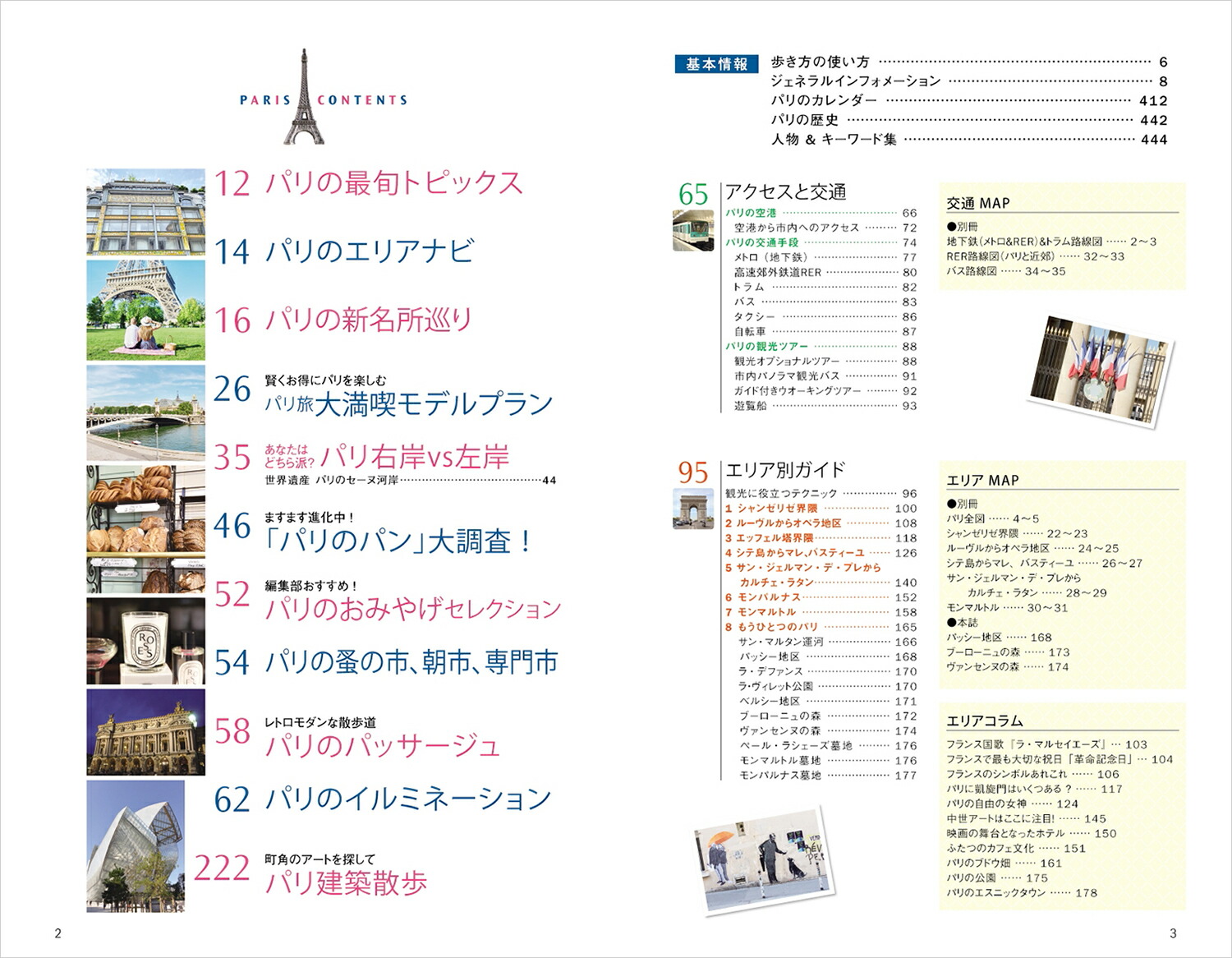Screen dimensions: 1232x958
Task: Click the candle souvenir photo
Action: 145,641
